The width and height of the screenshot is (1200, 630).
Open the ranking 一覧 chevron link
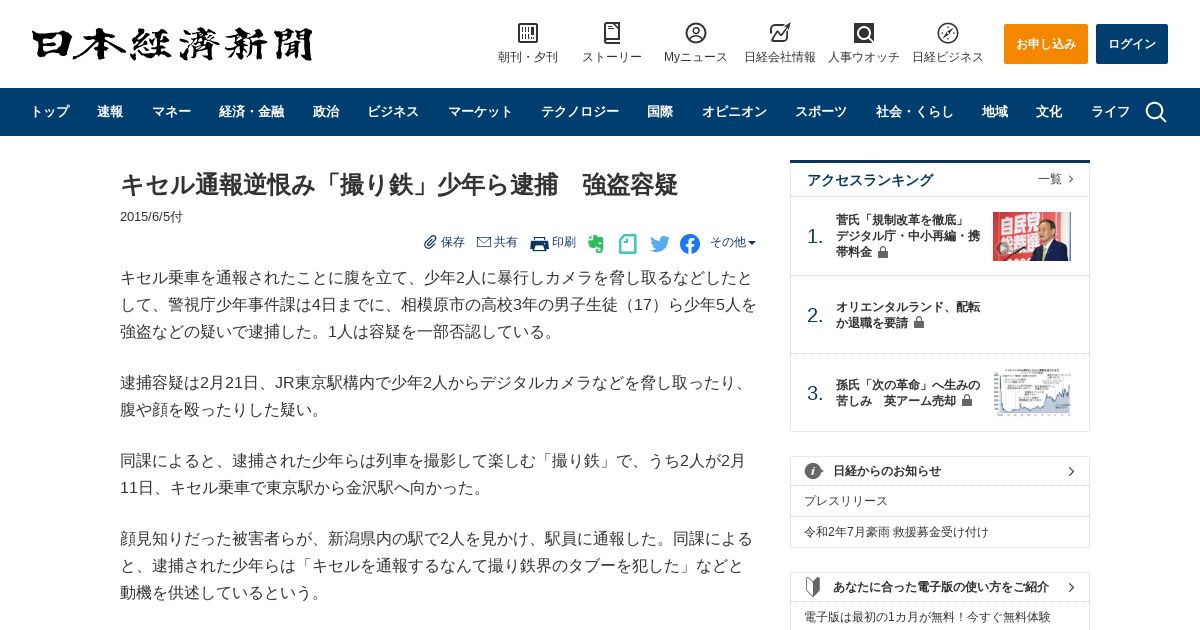click(1056, 179)
